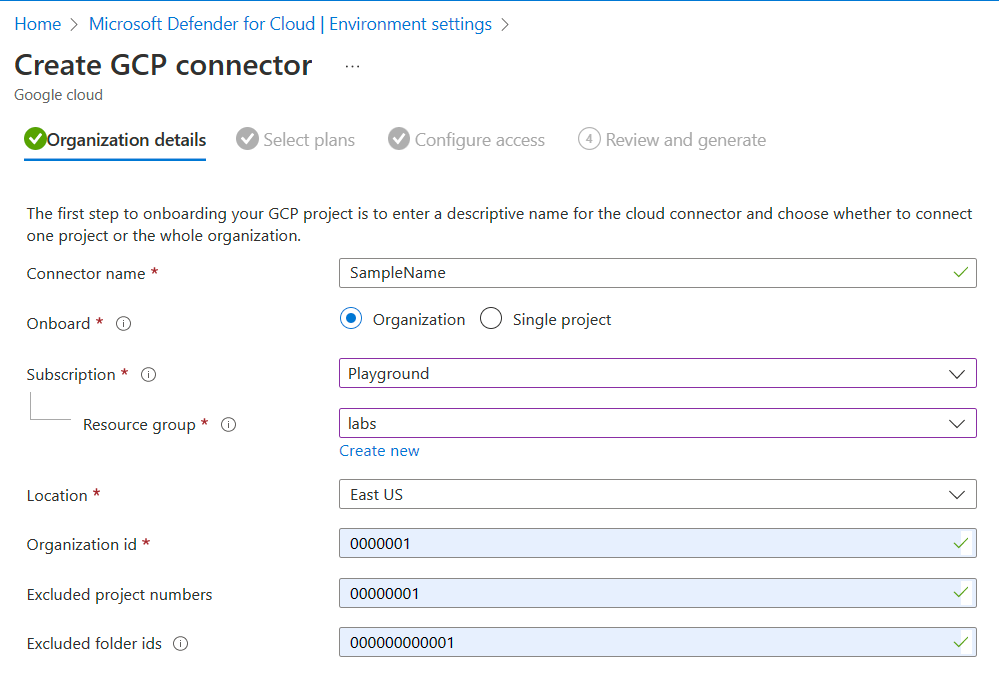Open Microsoft Defender for Cloud Environment settings breadcrumb

tap(290, 24)
